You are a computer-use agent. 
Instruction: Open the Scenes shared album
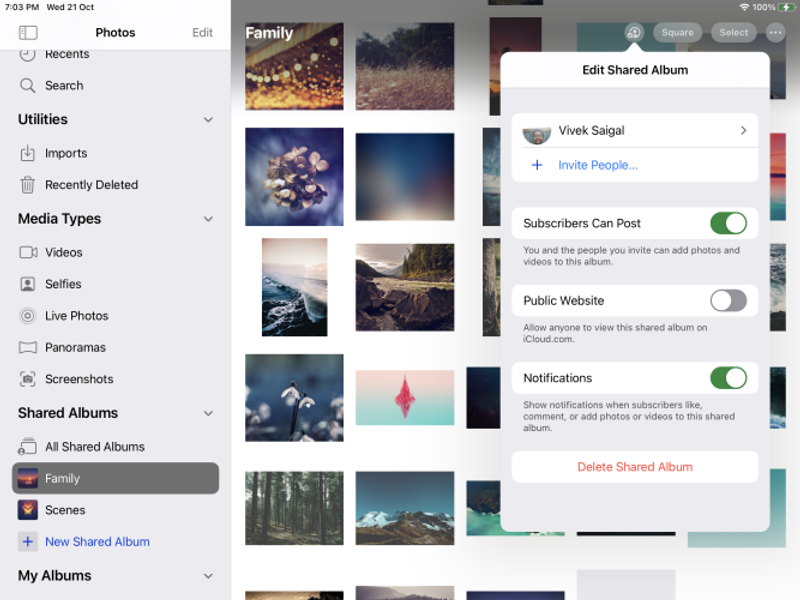click(65, 510)
